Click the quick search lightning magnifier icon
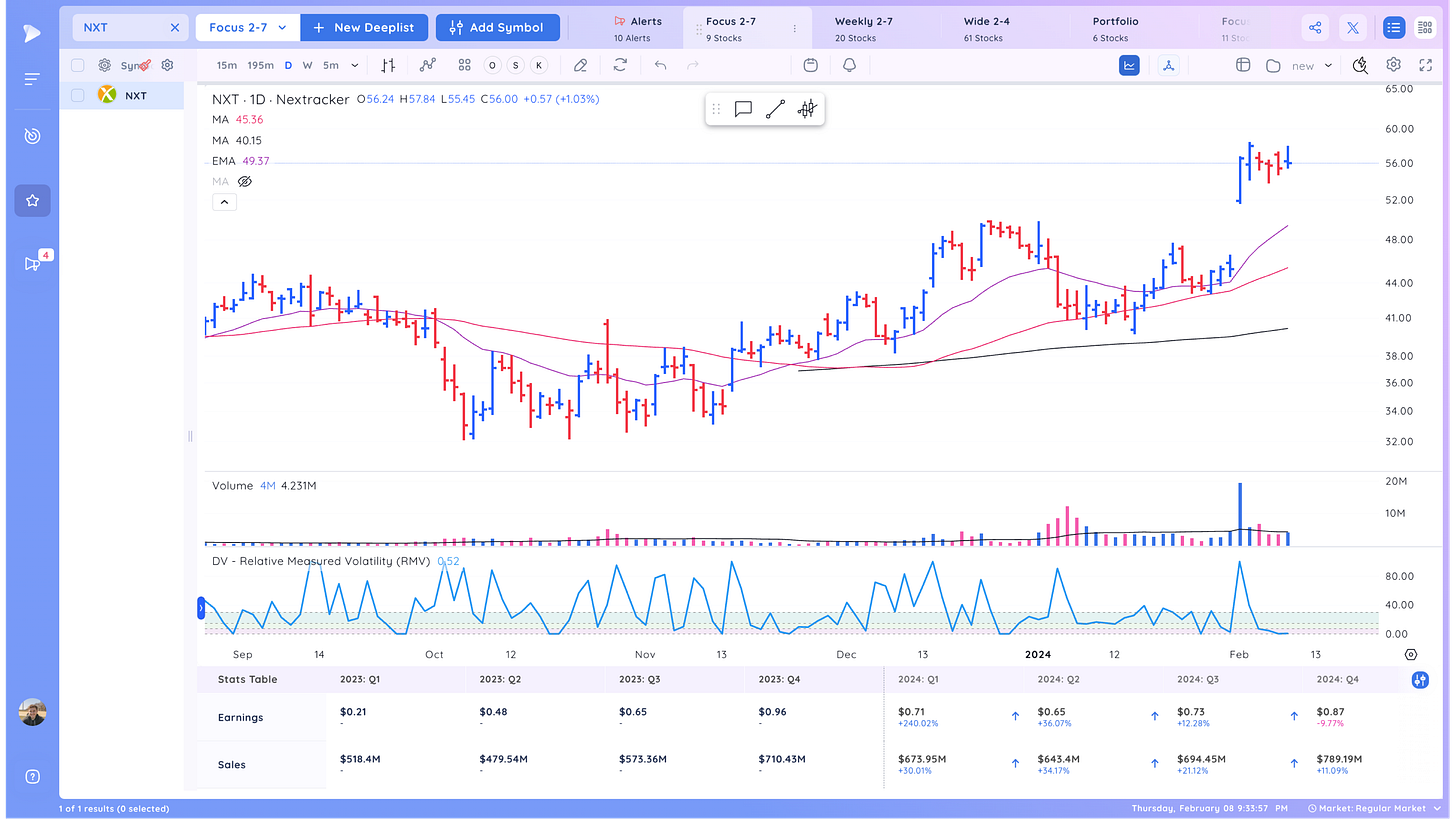 click(x=1360, y=65)
